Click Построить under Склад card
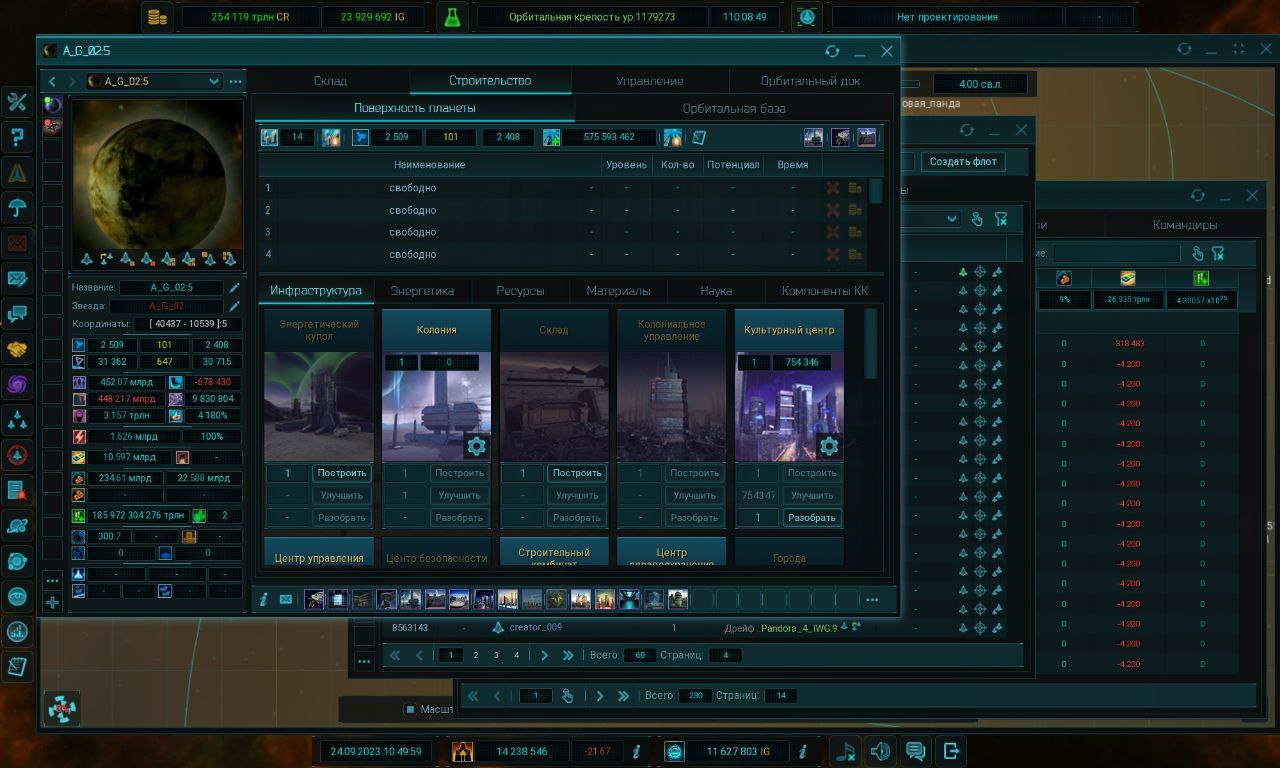The height and width of the screenshot is (768, 1280). pyautogui.click(x=577, y=473)
